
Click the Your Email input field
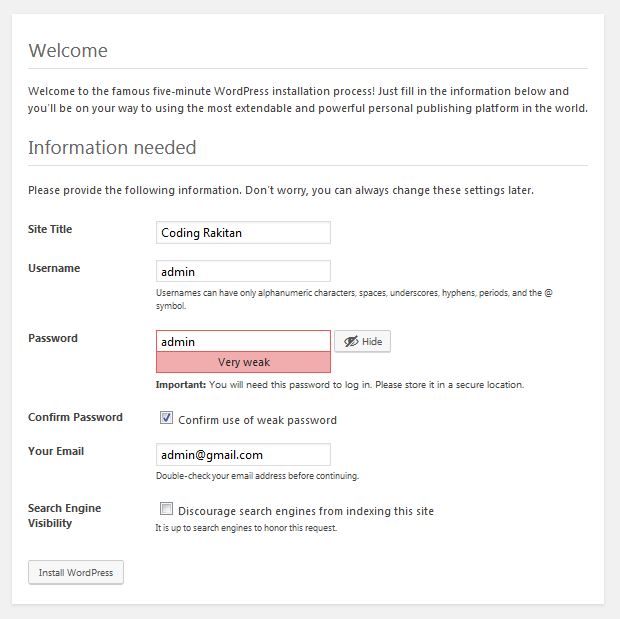click(x=243, y=454)
